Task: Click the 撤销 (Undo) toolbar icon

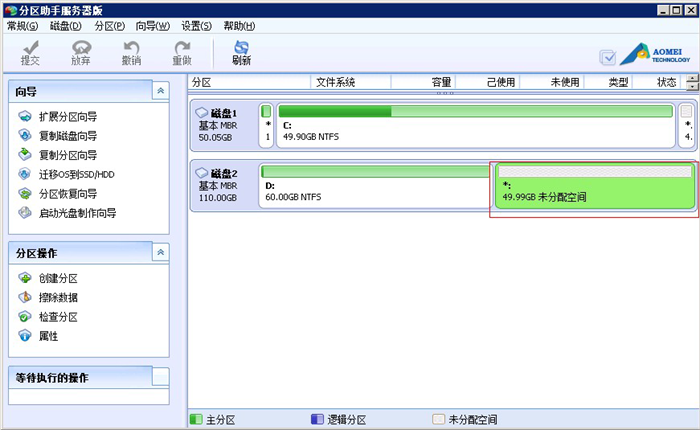Action: (131, 53)
